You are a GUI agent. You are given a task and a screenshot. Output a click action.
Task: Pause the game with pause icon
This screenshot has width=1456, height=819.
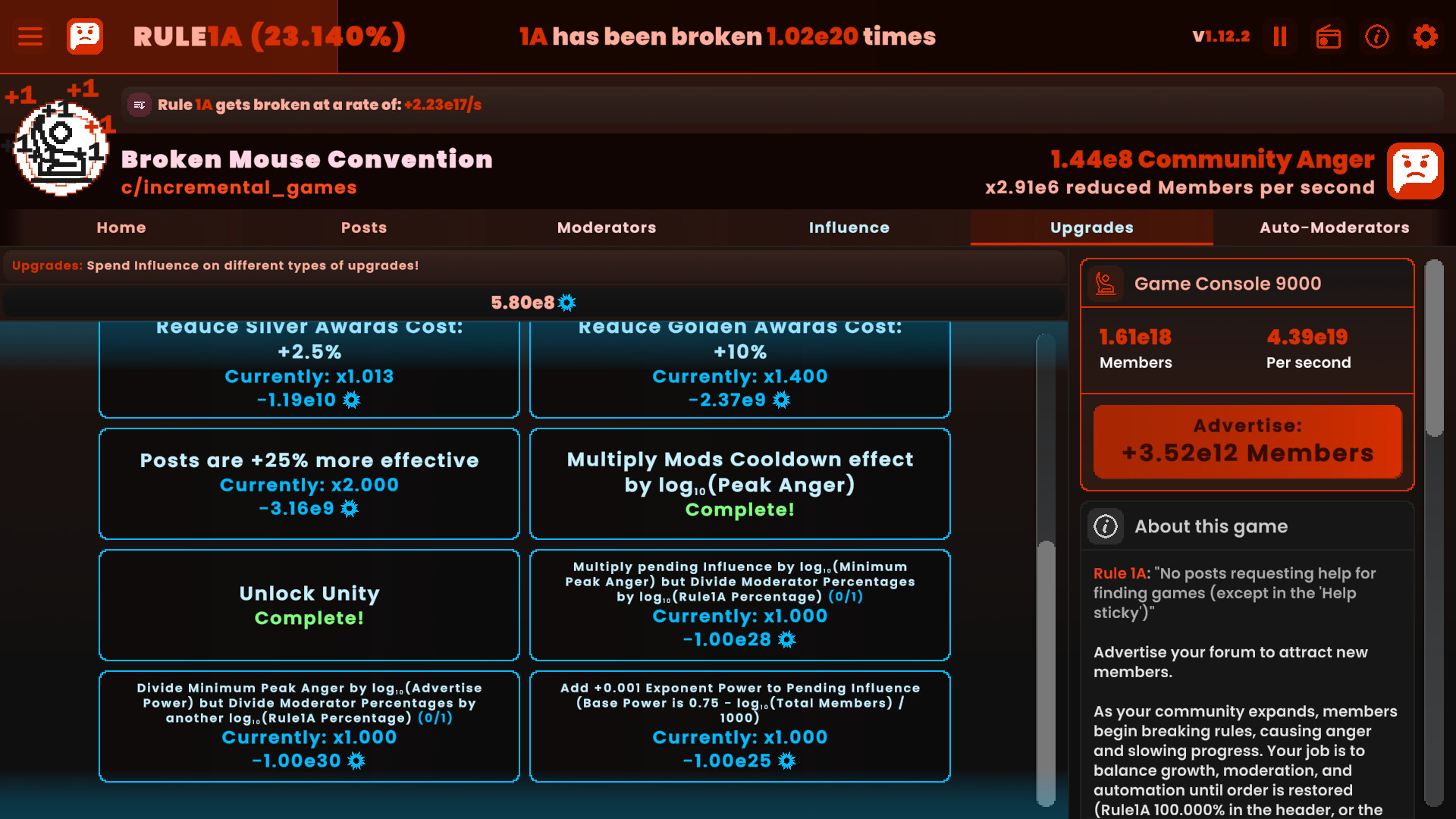(1280, 36)
